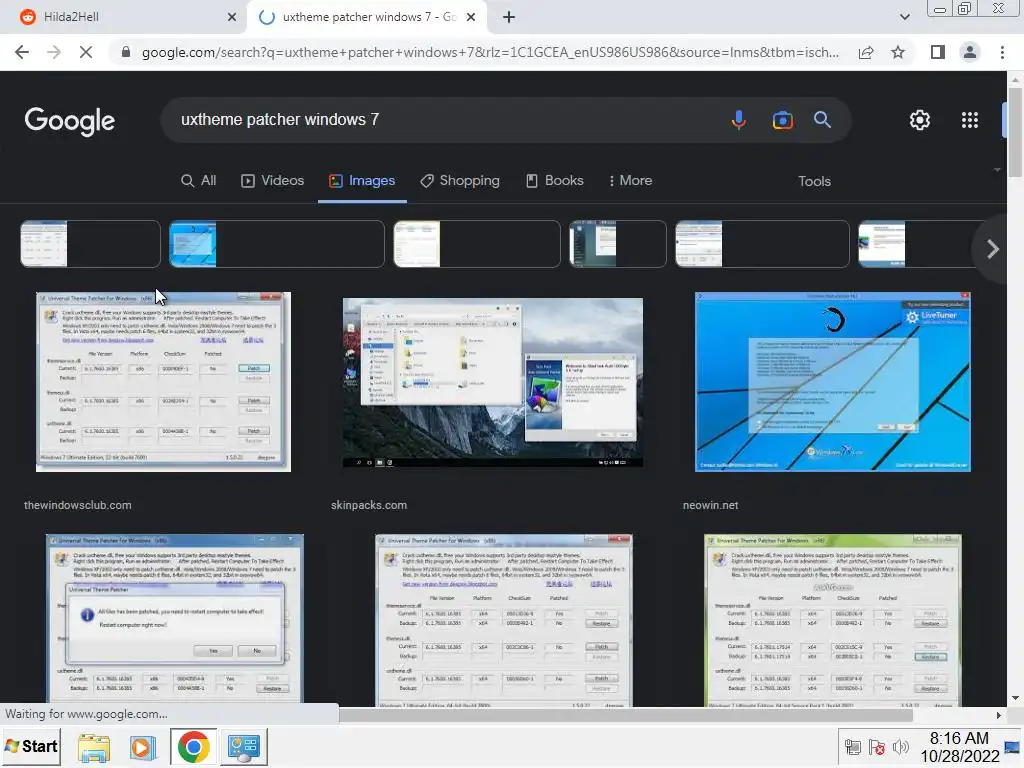The width and height of the screenshot is (1024, 768).
Task: Switch to the All results tab
Action: pos(199,181)
